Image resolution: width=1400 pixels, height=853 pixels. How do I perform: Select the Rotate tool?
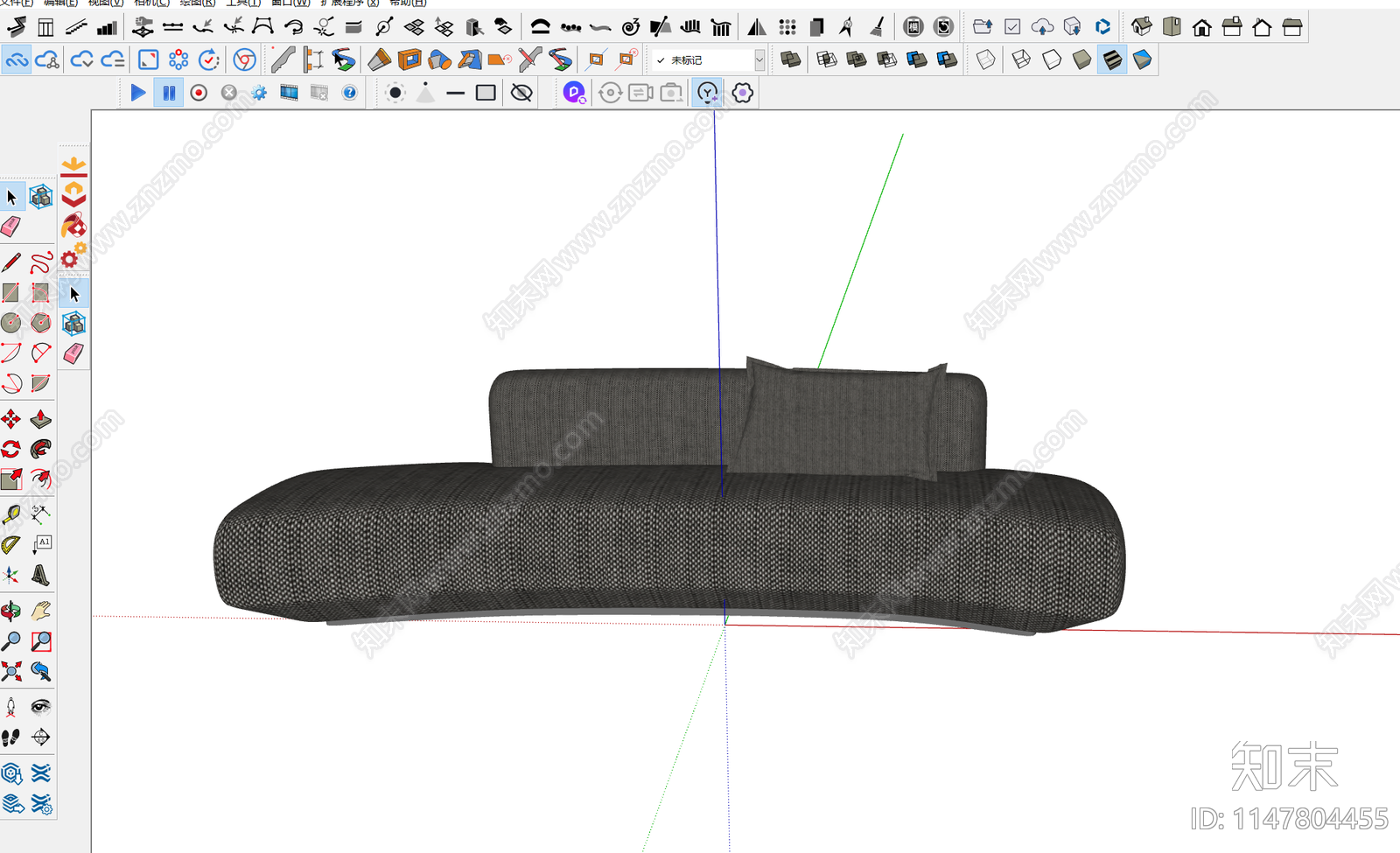tap(11, 450)
